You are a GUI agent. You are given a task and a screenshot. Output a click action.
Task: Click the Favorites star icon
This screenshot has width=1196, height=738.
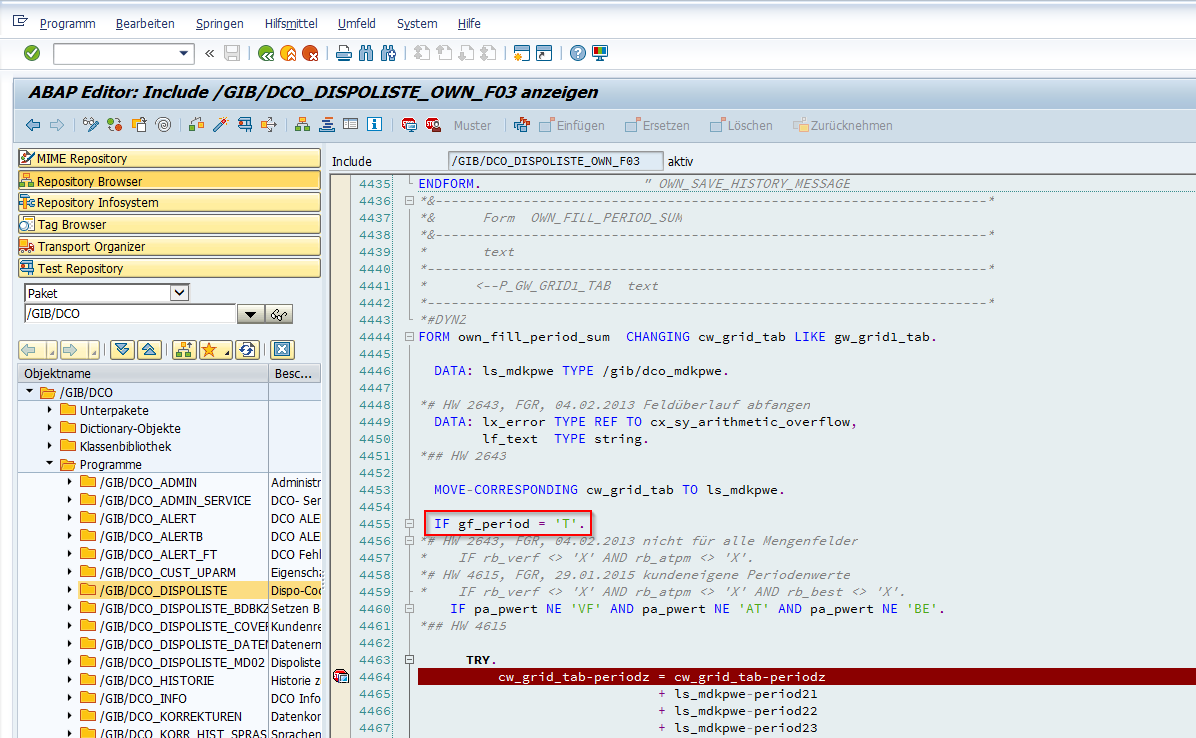click(210, 349)
